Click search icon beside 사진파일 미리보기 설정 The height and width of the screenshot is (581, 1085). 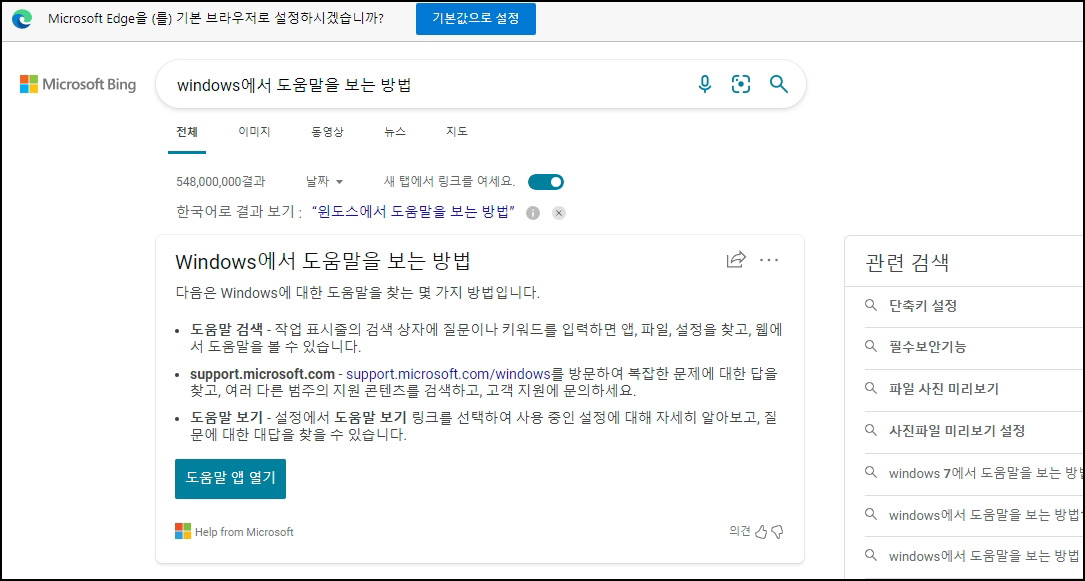coord(871,430)
